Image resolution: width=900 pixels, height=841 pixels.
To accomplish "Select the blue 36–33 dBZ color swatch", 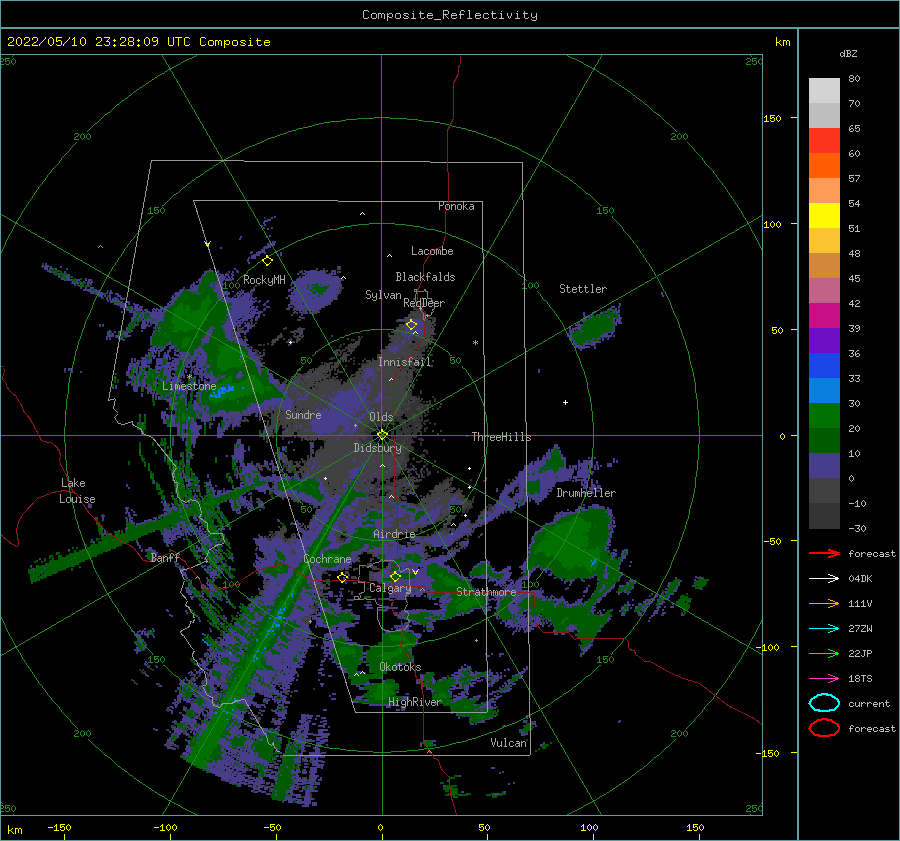I will point(824,366).
